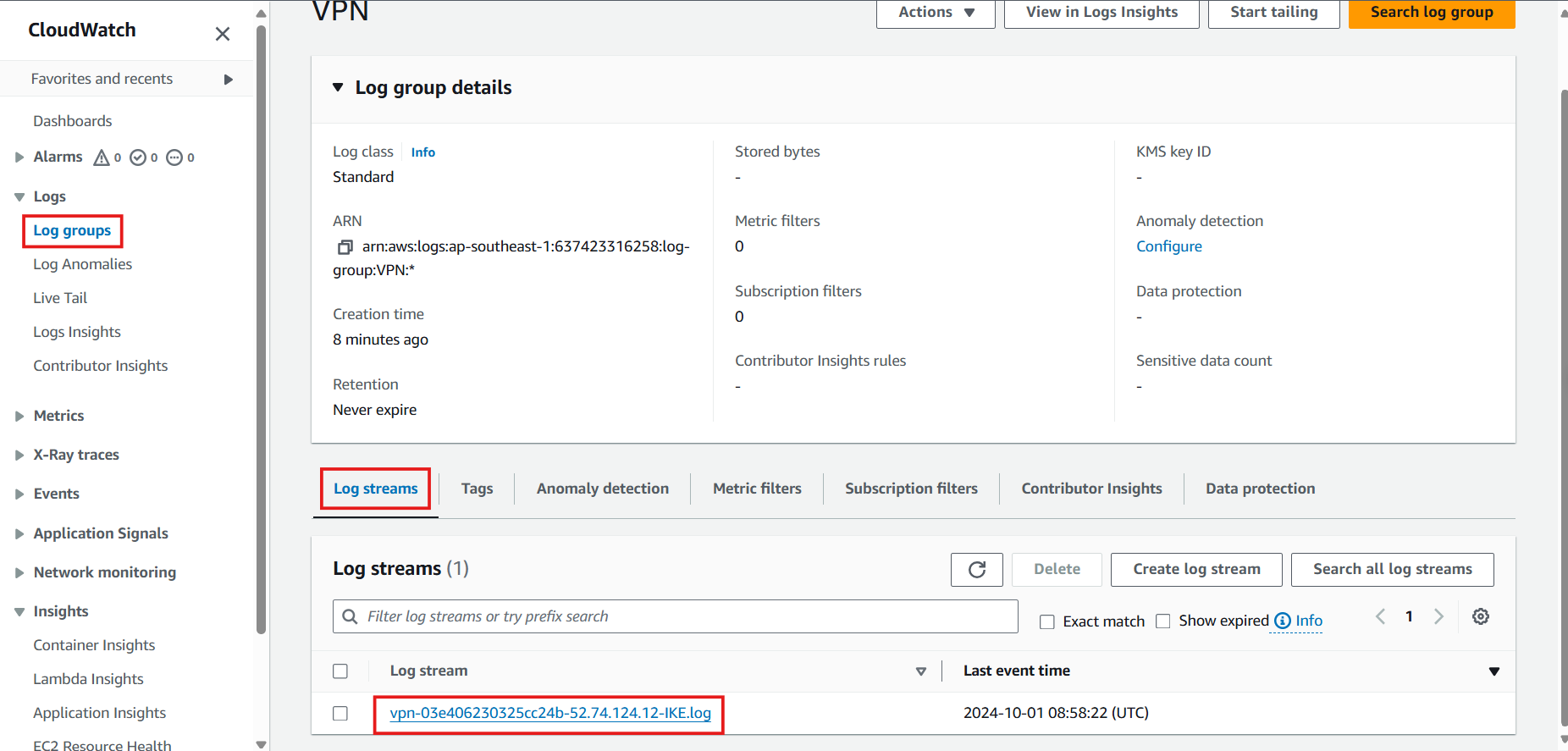This screenshot has height=751, width=1568.
Task: Collapse Log group details section
Action: pos(338,87)
